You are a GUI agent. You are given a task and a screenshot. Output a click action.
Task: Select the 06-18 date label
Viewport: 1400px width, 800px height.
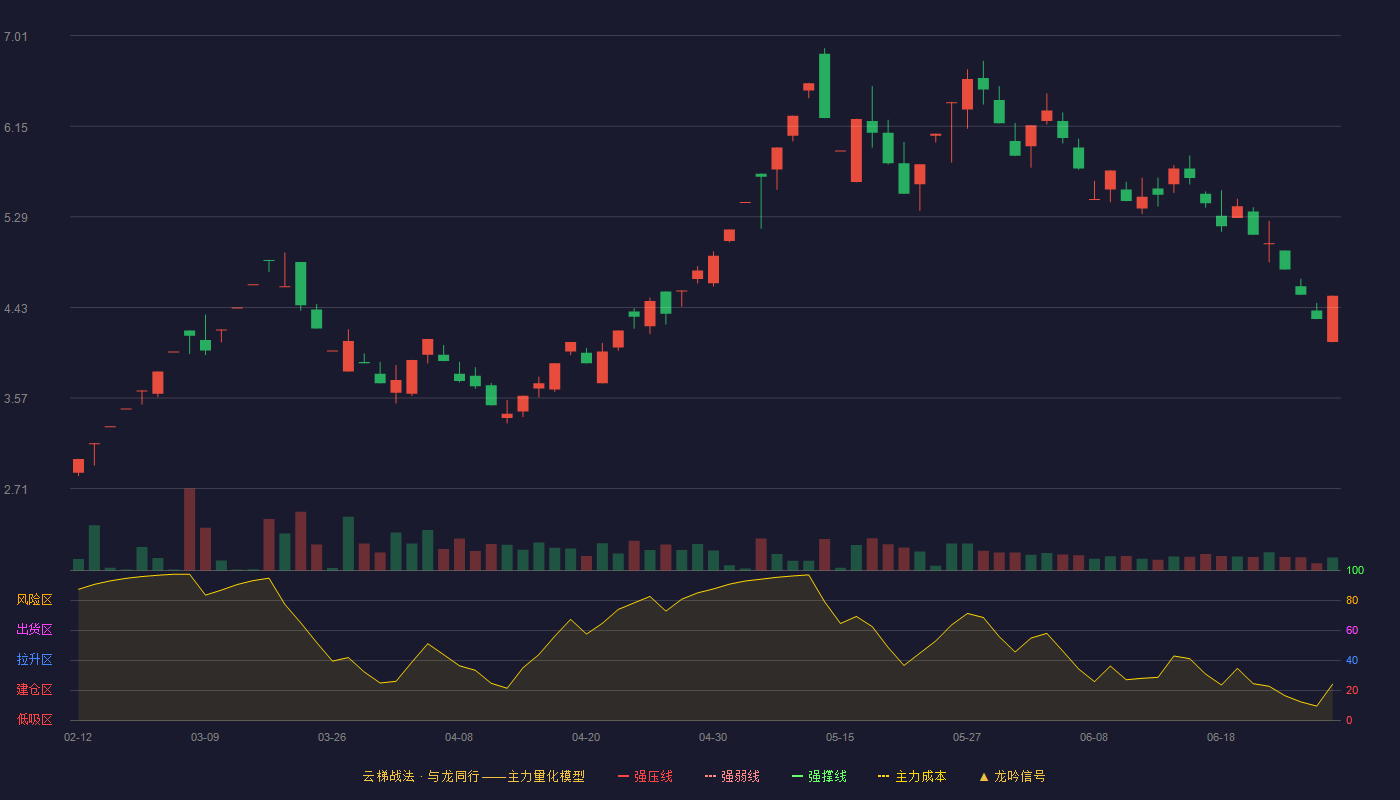(1221, 737)
